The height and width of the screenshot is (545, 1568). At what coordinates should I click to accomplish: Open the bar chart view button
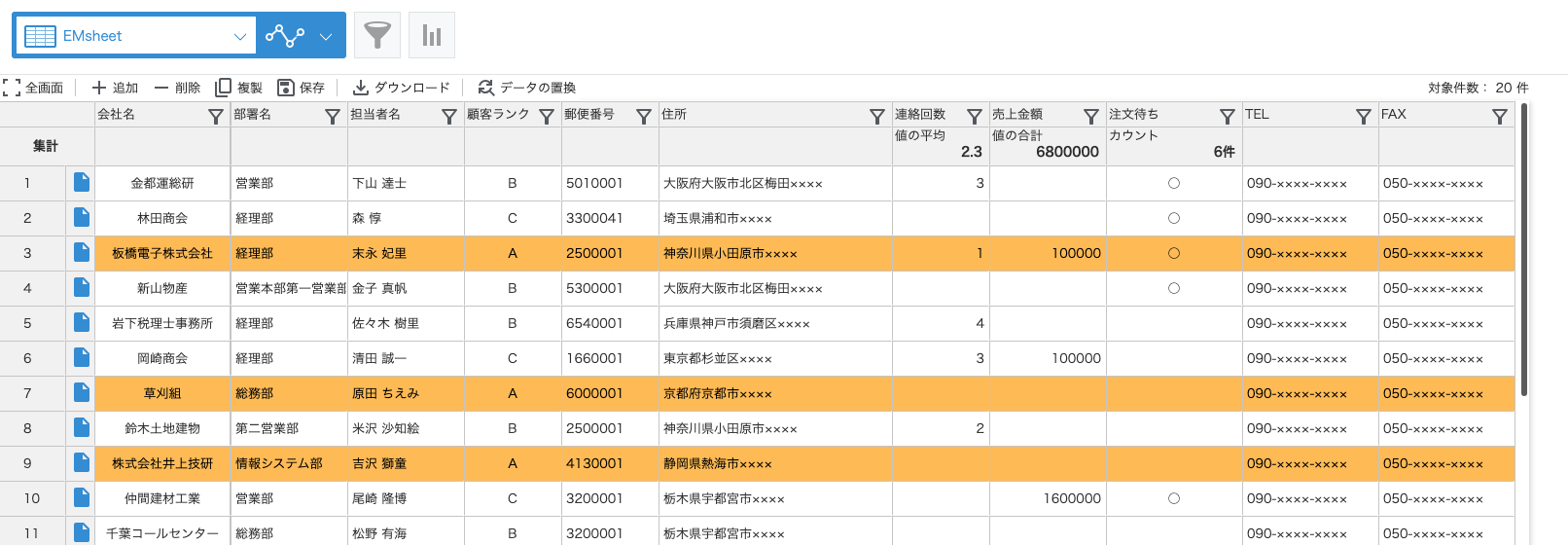pos(432,36)
